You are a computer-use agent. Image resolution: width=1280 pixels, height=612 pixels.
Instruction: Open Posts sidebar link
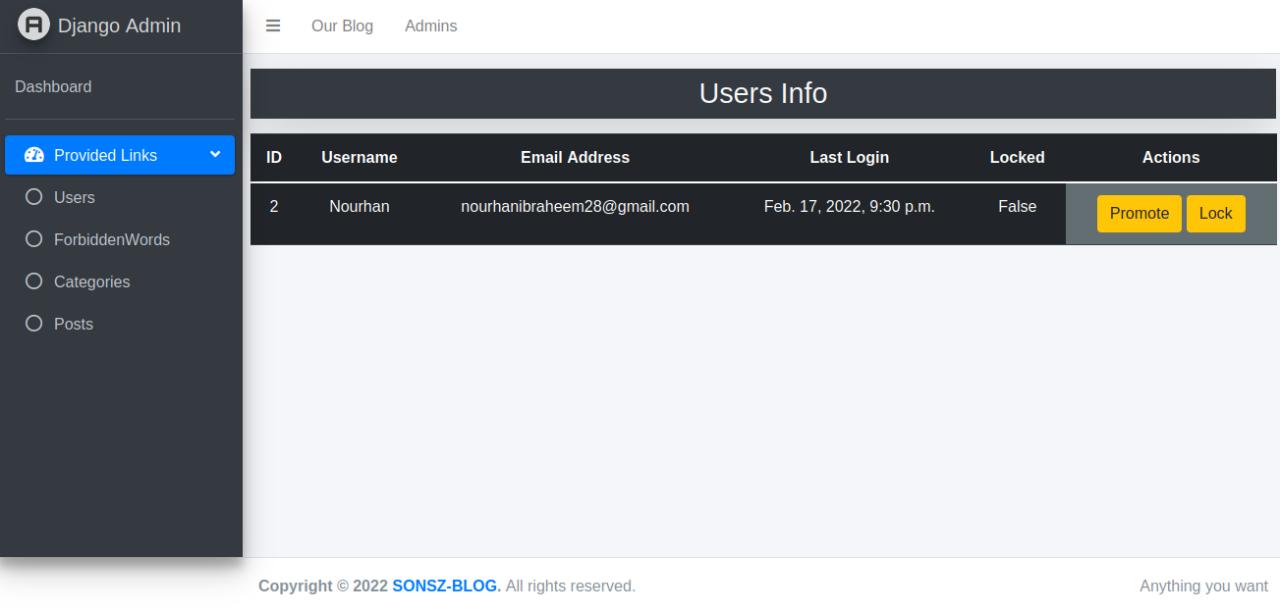pos(120,324)
